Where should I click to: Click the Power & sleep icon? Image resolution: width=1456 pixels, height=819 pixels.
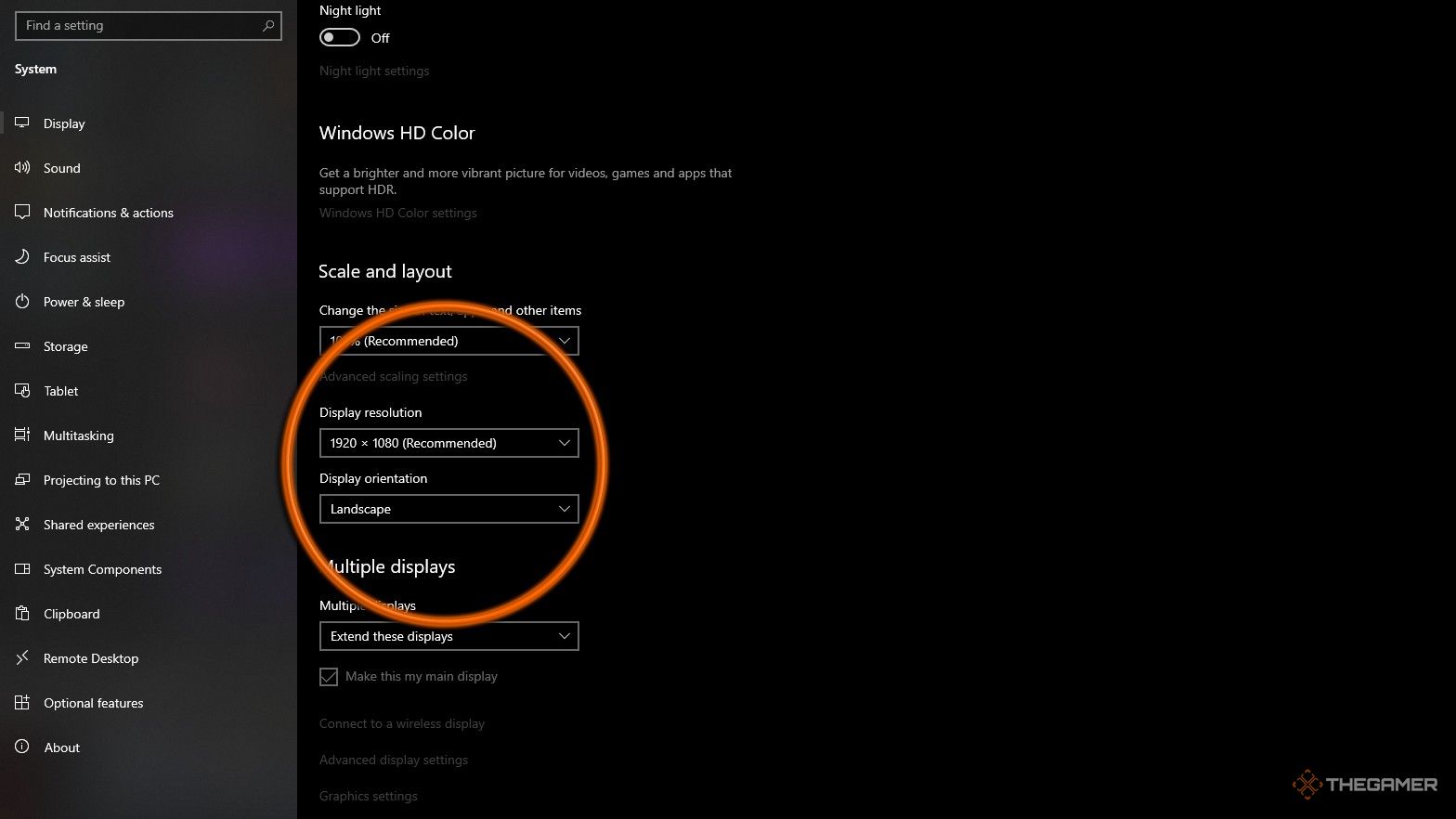[x=22, y=301]
